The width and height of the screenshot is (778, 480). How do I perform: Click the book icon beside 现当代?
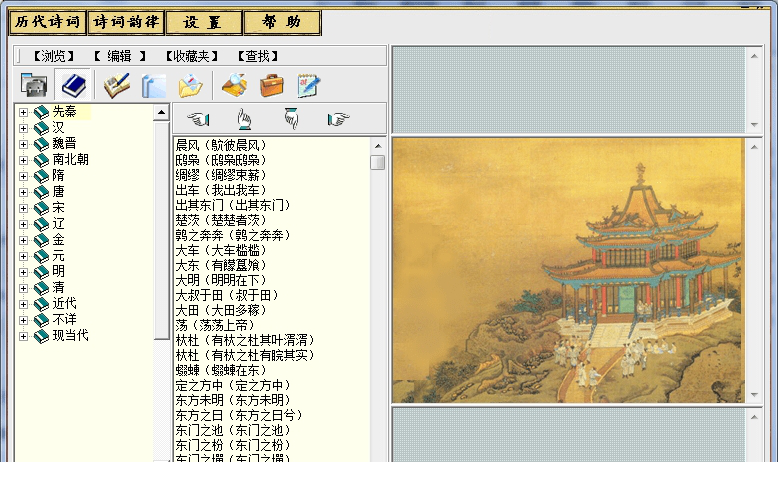click(41, 337)
